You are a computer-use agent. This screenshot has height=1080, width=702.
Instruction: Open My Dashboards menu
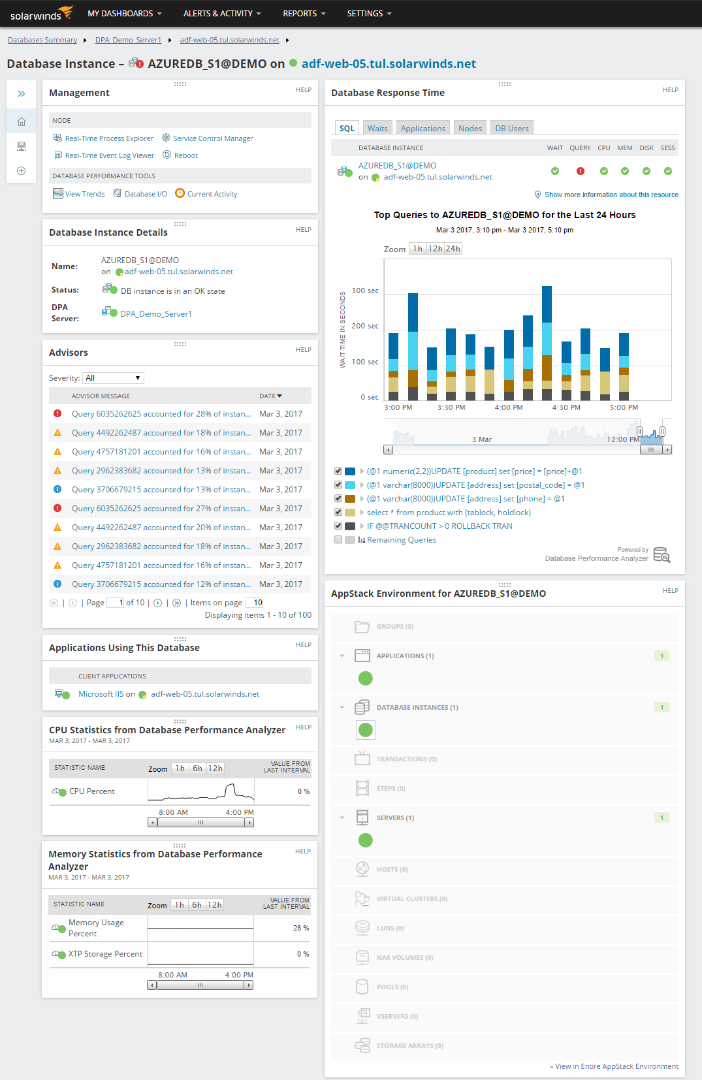click(x=125, y=13)
